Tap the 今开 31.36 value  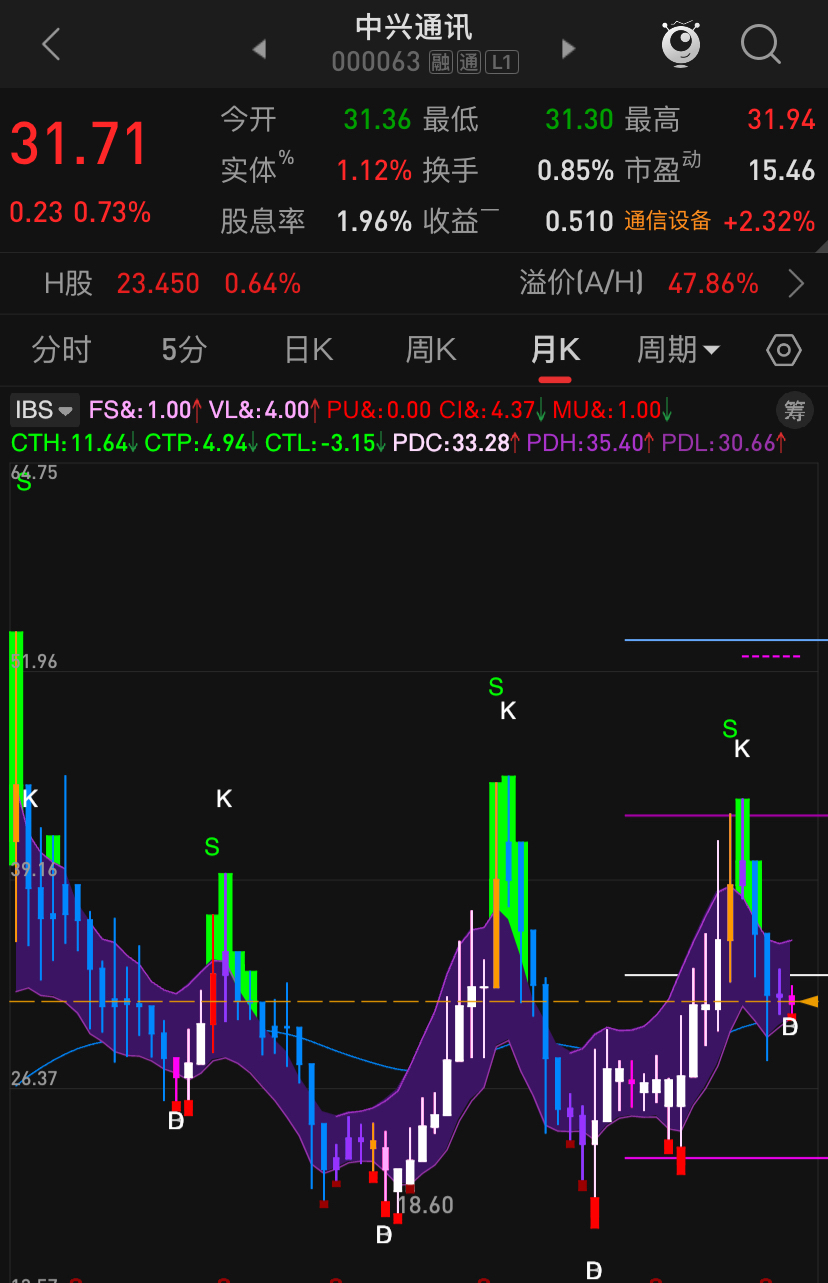[x=377, y=120]
